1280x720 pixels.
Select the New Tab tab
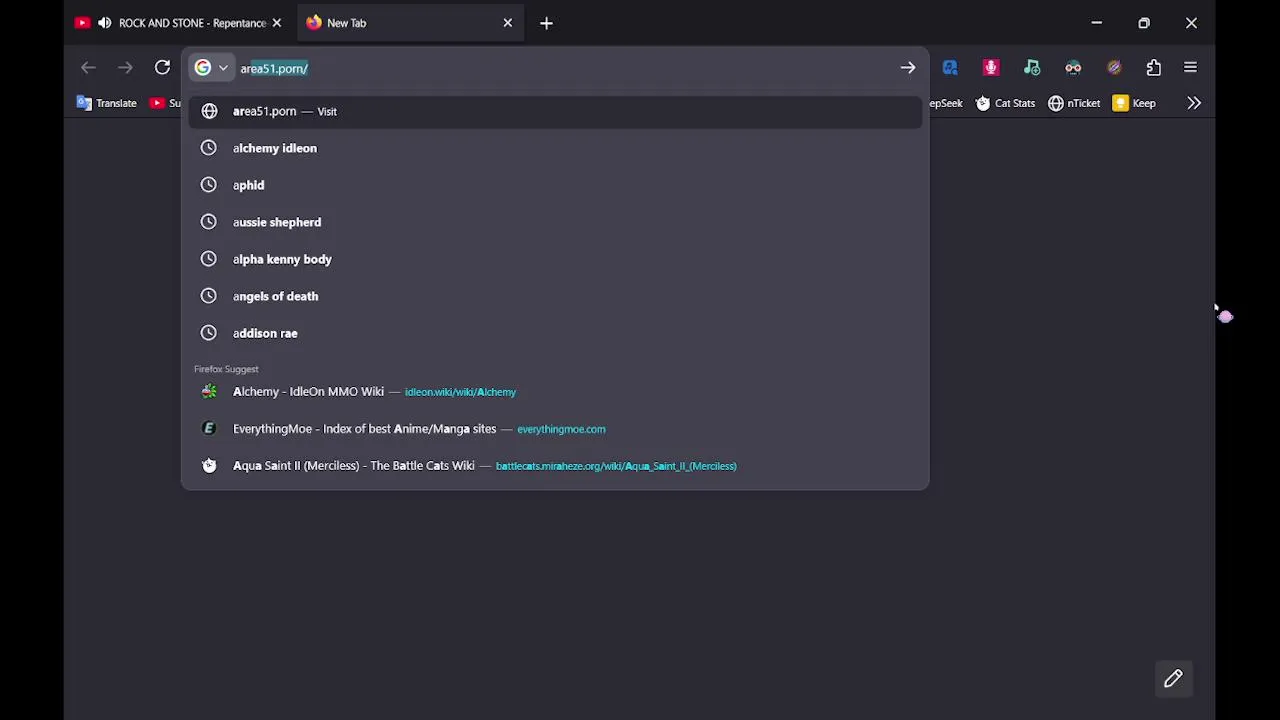point(408,23)
